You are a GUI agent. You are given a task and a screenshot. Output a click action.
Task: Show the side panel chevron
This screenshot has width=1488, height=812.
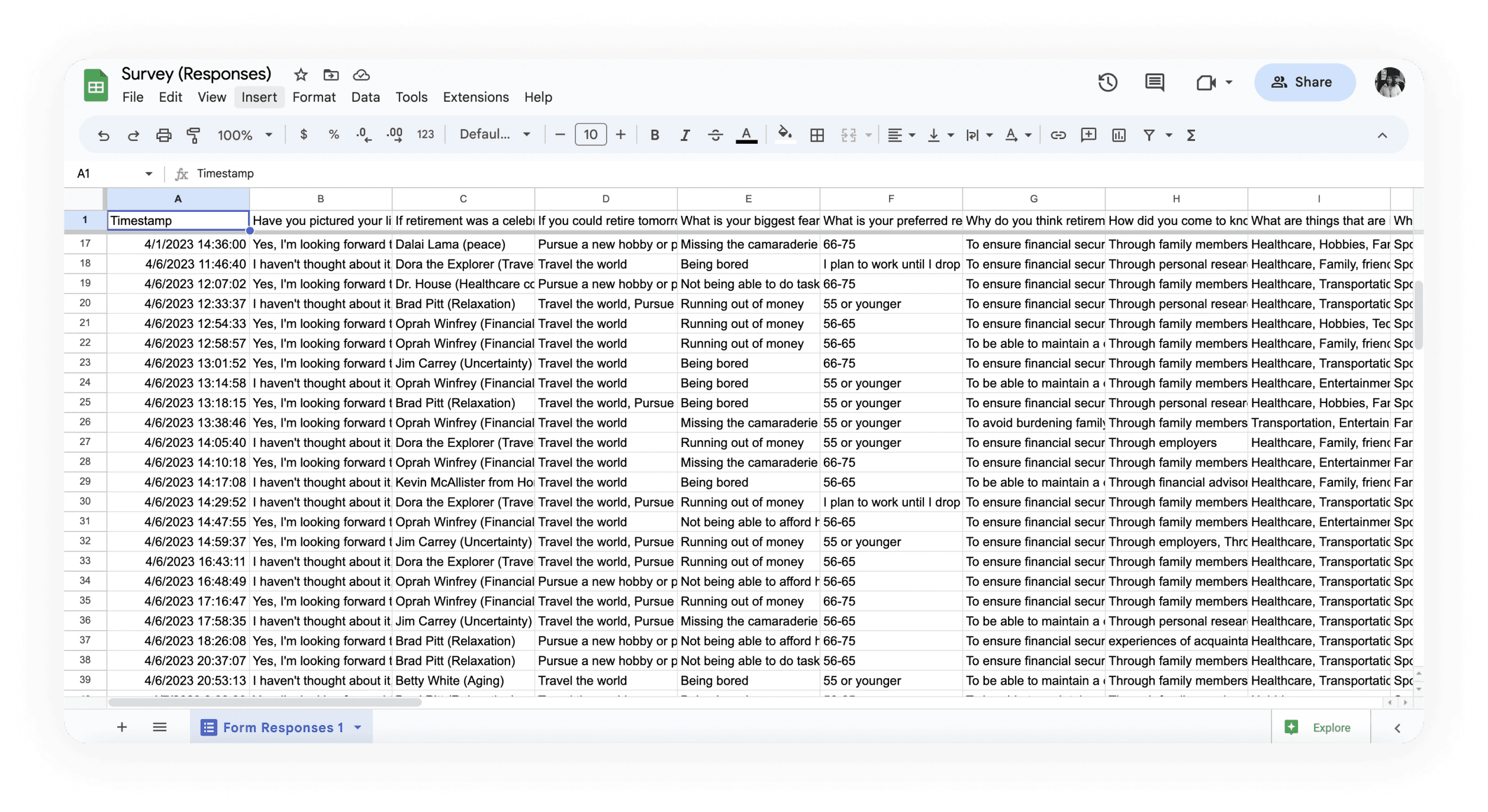point(1397,728)
